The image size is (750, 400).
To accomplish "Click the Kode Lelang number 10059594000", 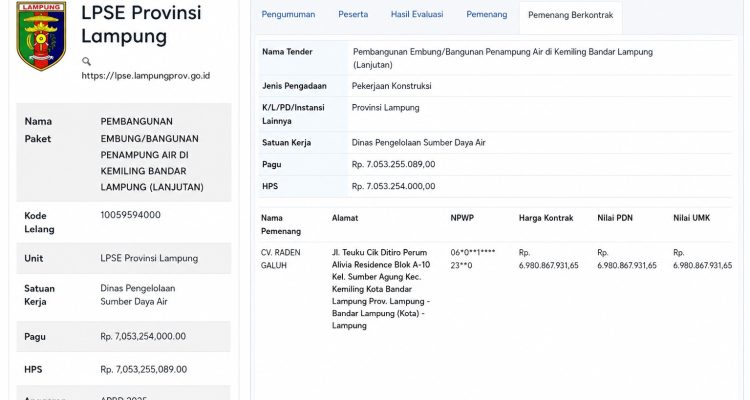I will [131, 215].
